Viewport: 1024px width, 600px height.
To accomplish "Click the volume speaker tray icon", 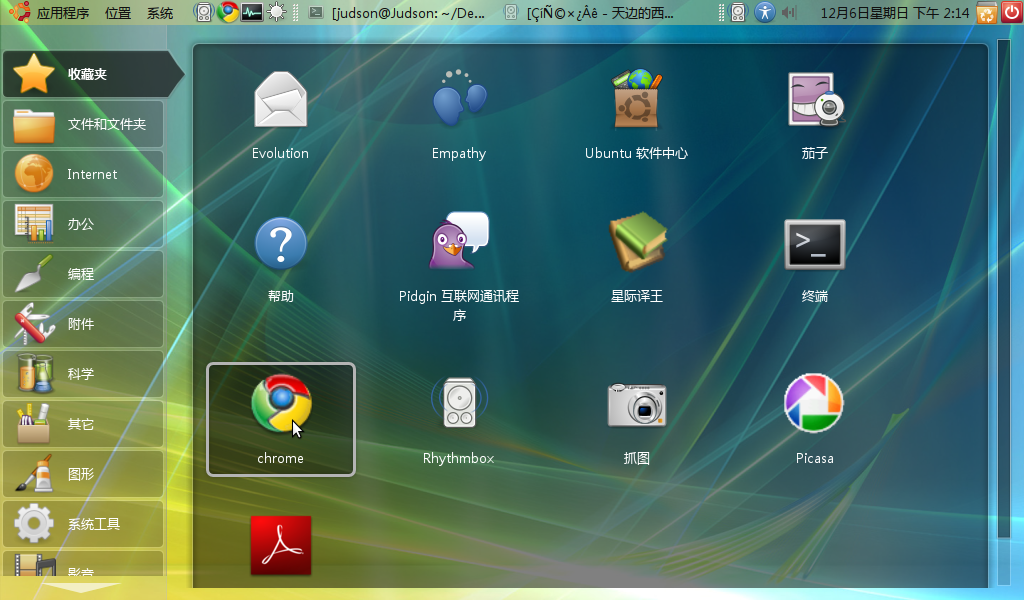I will [x=789, y=12].
